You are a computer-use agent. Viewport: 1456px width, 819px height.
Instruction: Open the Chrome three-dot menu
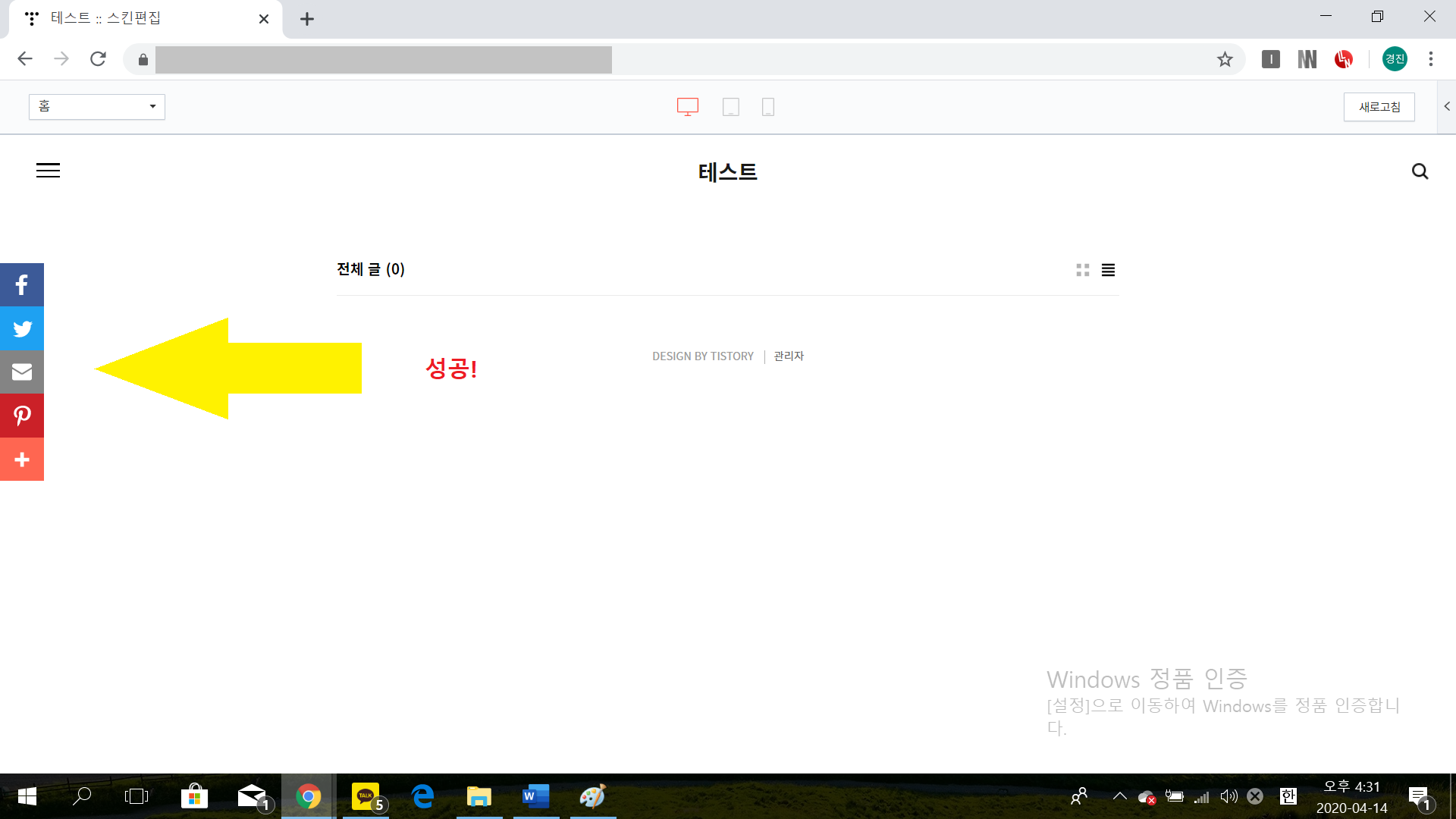pyautogui.click(x=1430, y=59)
